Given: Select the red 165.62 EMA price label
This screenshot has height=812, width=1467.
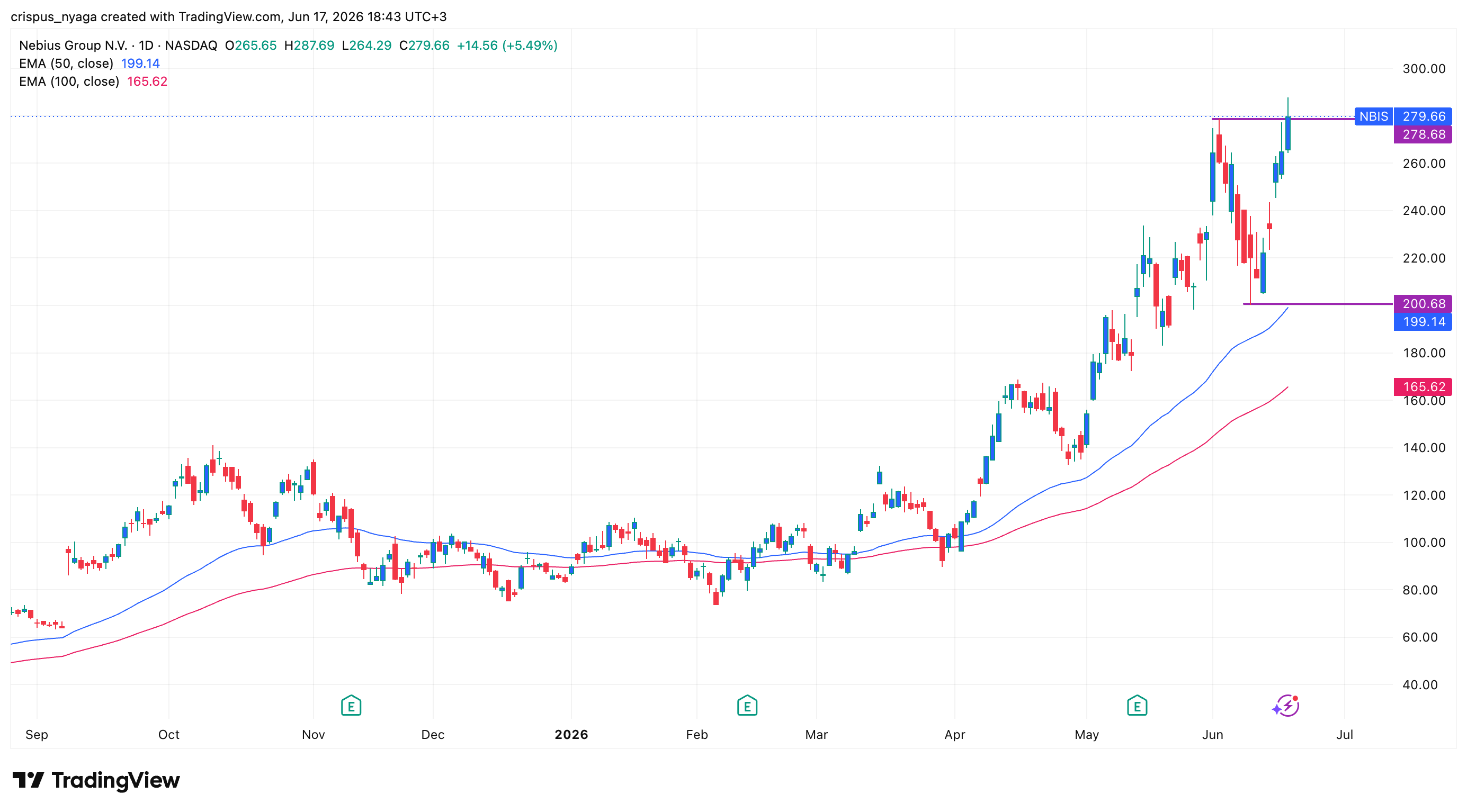Looking at the screenshot, I should (x=1423, y=387).
